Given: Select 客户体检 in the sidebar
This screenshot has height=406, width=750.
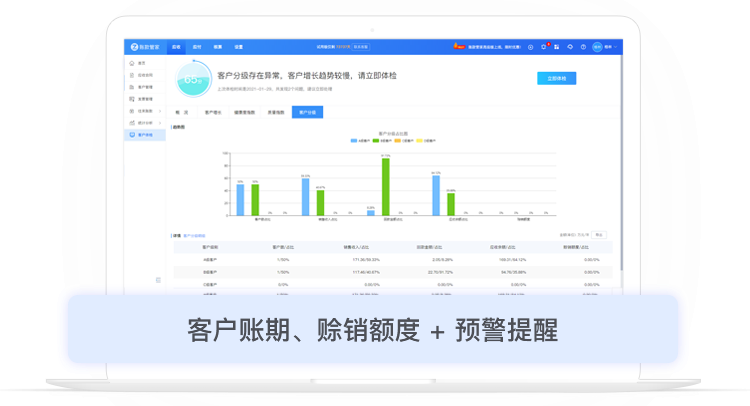Looking at the screenshot, I should (x=144, y=134).
